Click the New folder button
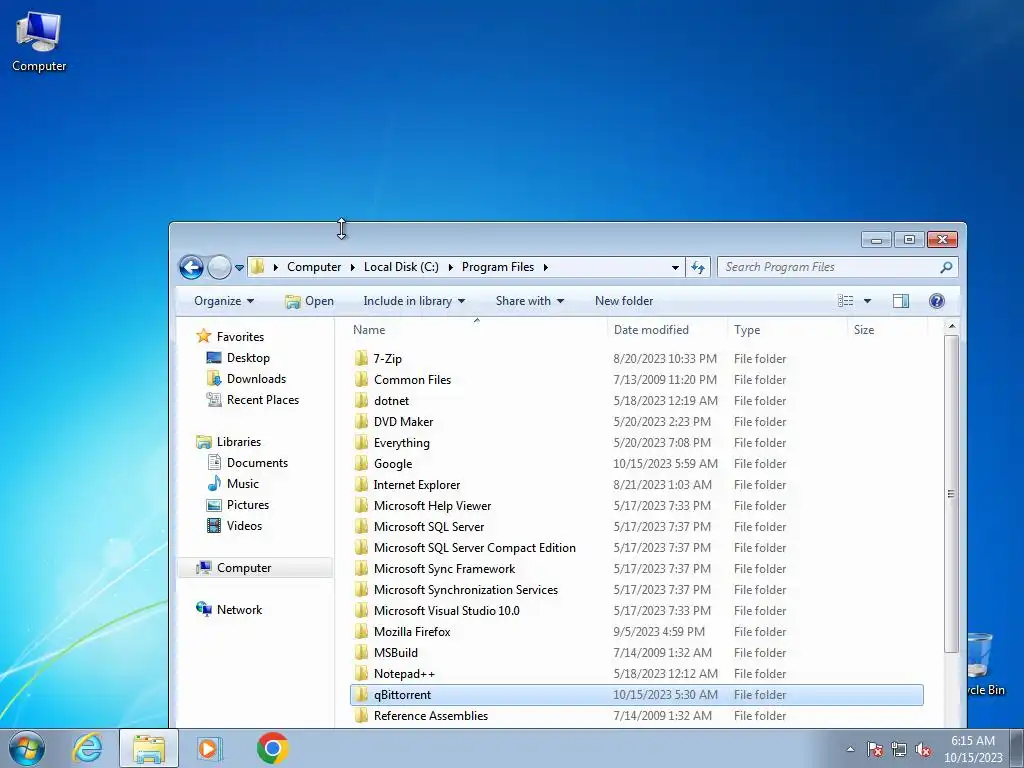 (x=624, y=301)
